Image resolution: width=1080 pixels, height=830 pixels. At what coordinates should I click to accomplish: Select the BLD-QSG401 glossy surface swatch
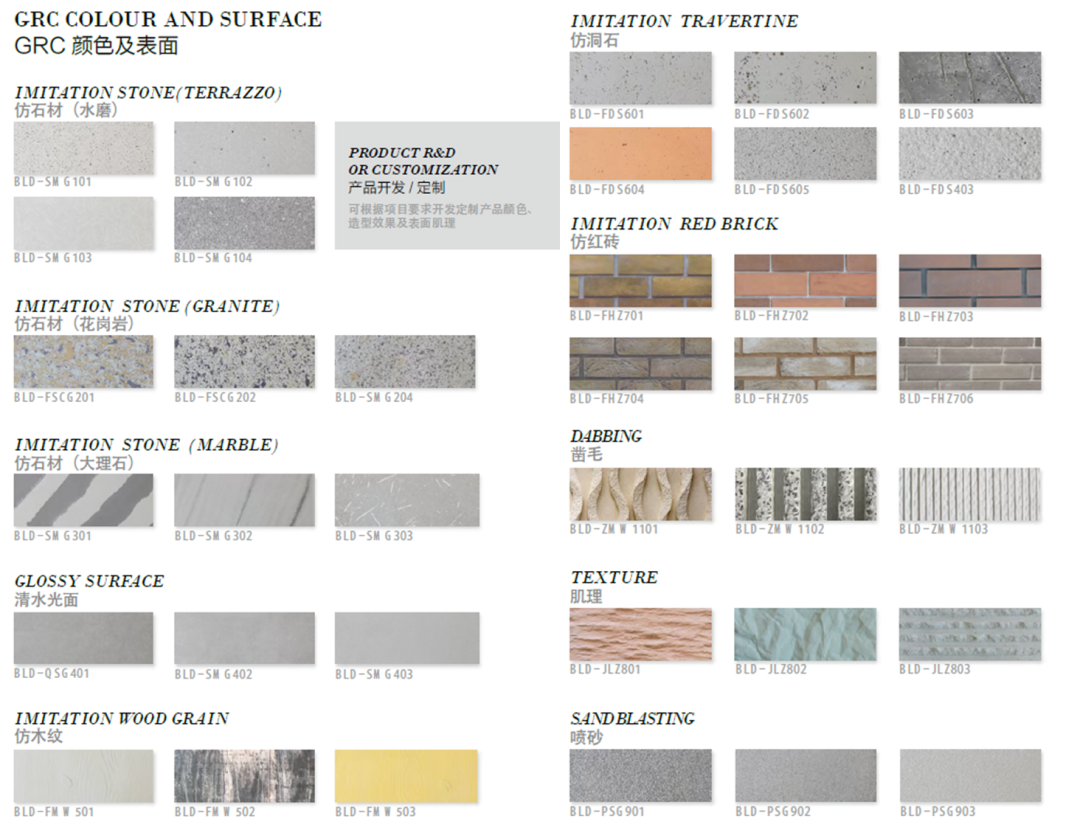coord(84,638)
